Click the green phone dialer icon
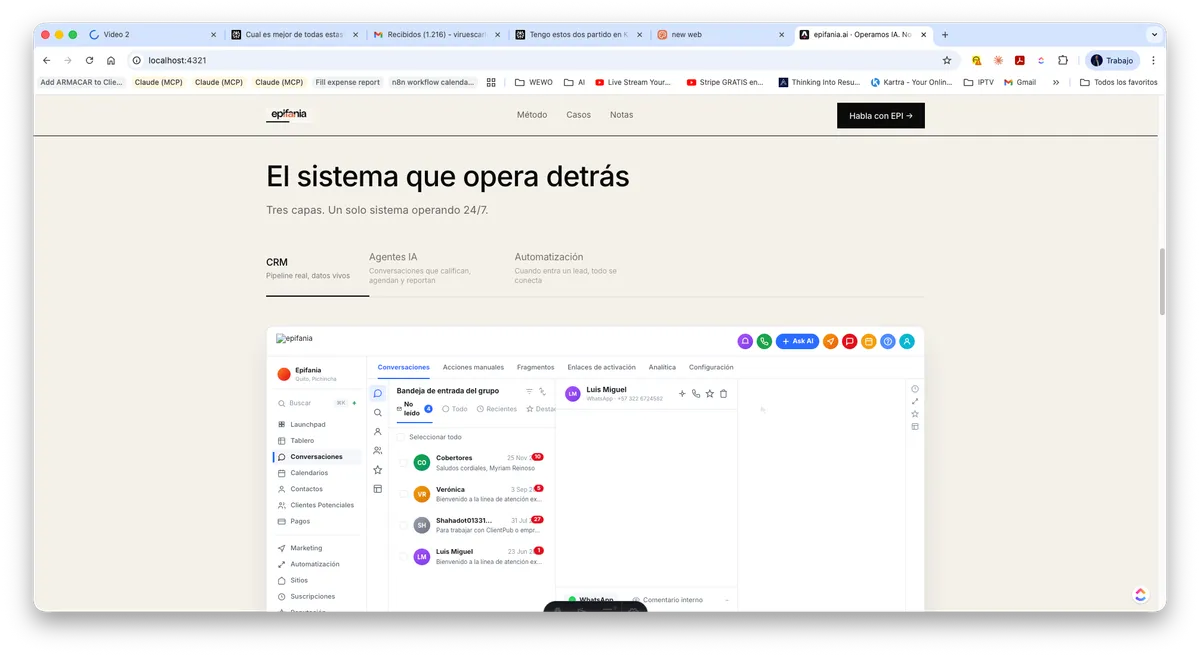This screenshot has width=1200, height=656. click(x=764, y=341)
